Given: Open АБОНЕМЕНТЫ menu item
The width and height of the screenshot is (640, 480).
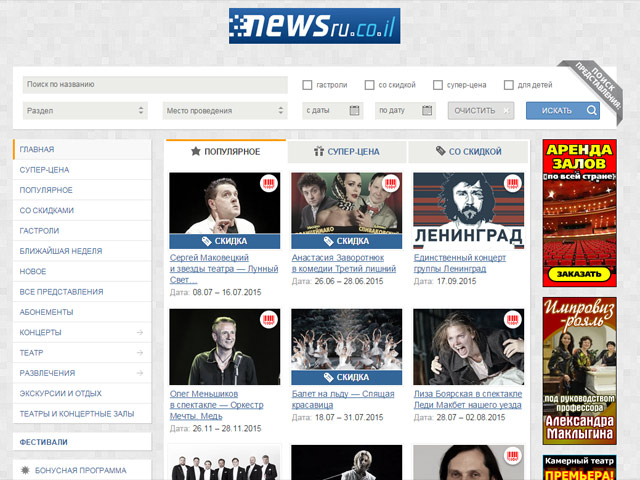Looking at the screenshot, I should (x=82, y=312).
